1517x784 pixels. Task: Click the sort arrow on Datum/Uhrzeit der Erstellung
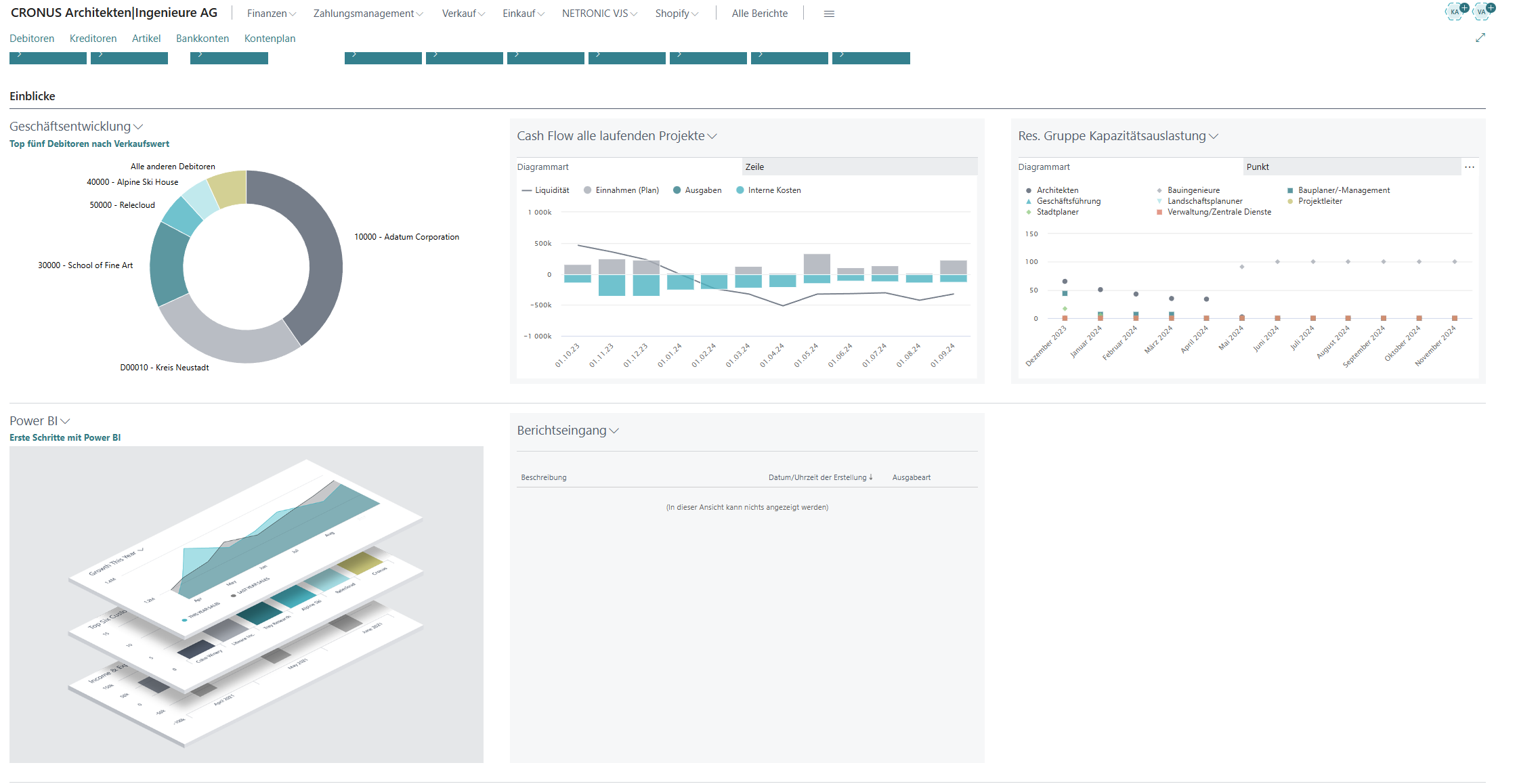coord(871,477)
